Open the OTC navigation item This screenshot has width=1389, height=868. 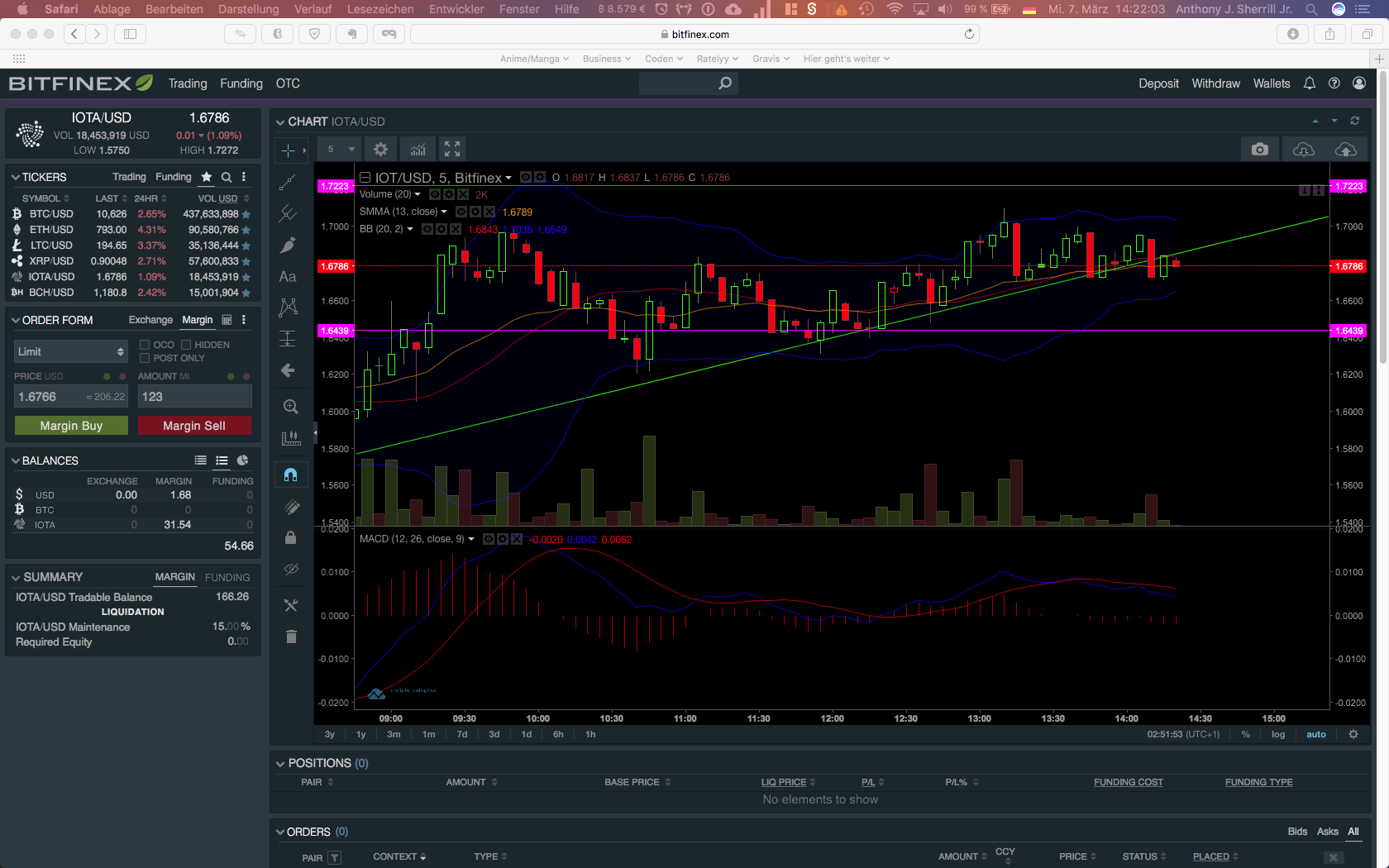288,83
